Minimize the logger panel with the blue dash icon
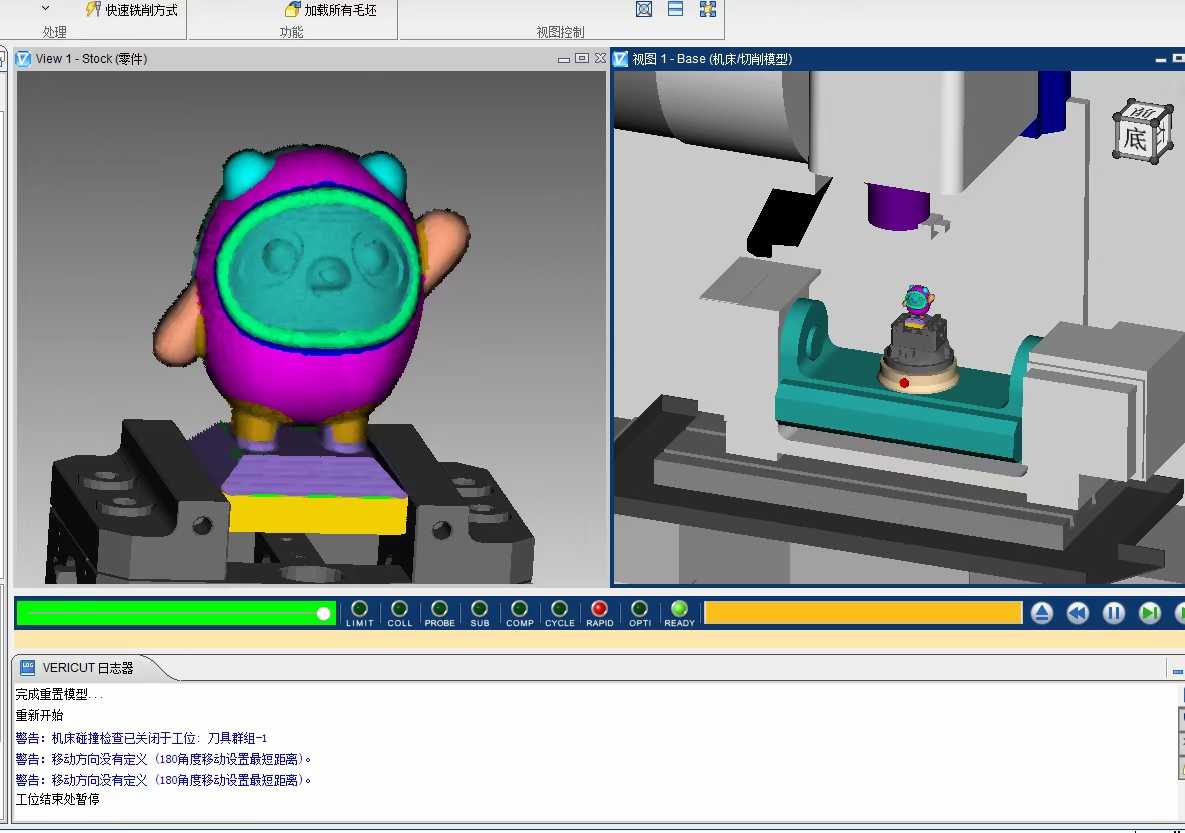Viewport: 1185px width, 833px height. click(1177, 671)
